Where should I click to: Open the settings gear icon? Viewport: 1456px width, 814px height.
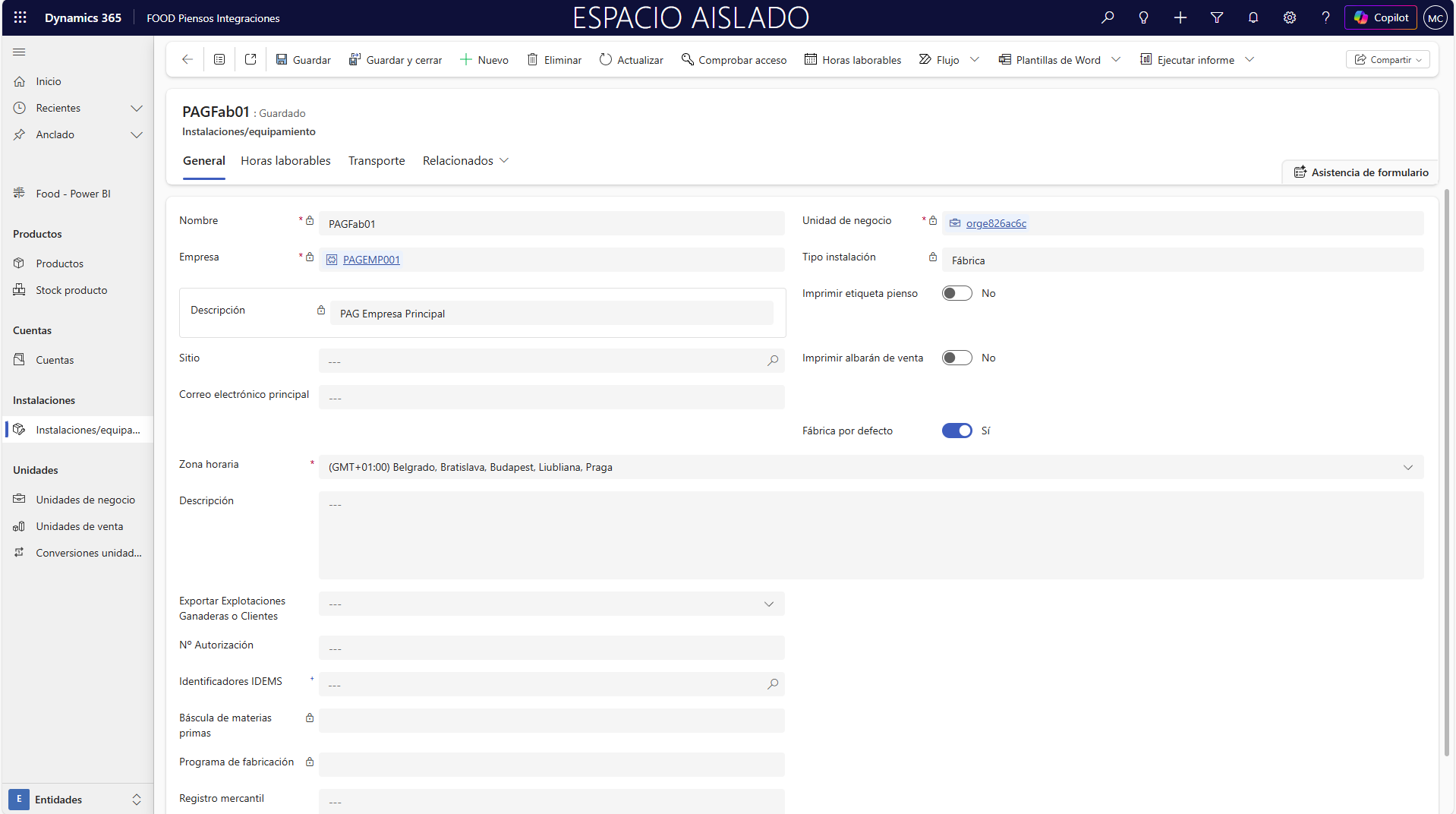pyautogui.click(x=1289, y=17)
